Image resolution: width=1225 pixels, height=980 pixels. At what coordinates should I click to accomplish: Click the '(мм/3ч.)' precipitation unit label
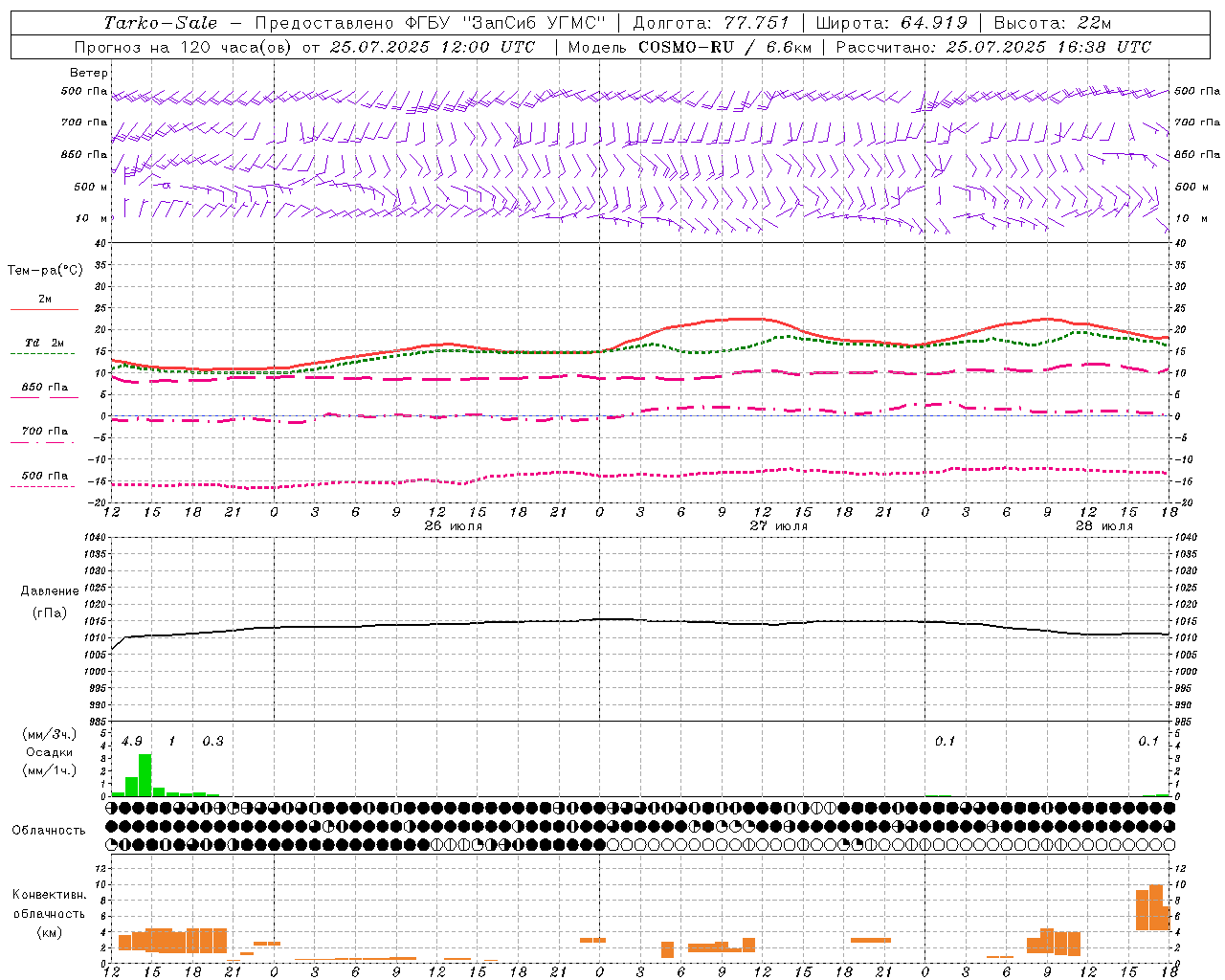pyautogui.click(x=49, y=734)
